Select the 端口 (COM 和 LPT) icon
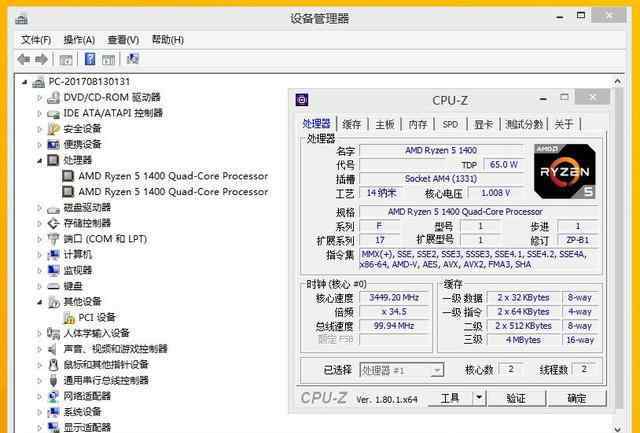Image resolution: width=640 pixels, height=433 pixels. (x=53, y=239)
